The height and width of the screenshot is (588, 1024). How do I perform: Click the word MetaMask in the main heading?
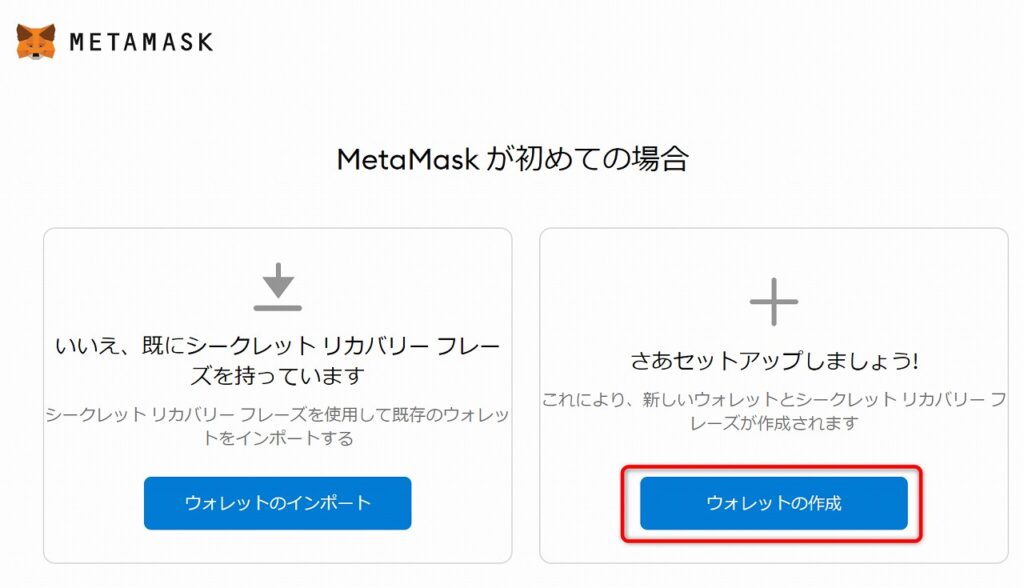pos(408,159)
